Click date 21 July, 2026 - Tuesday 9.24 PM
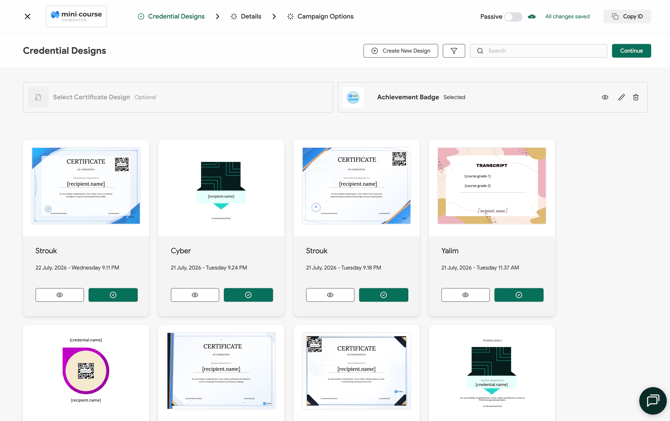The image size is (670, 421). click(x=209, y=268)
